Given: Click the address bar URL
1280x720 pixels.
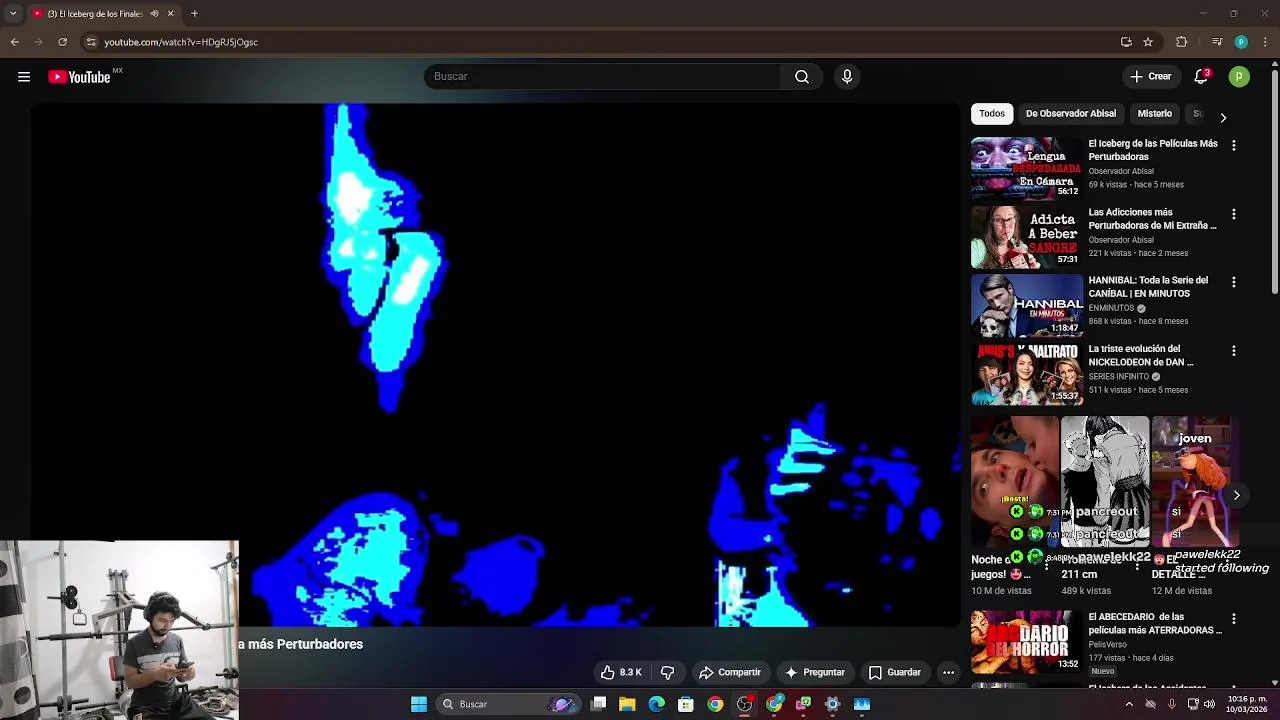Looking at the screenshot, I should coord(181,42).
